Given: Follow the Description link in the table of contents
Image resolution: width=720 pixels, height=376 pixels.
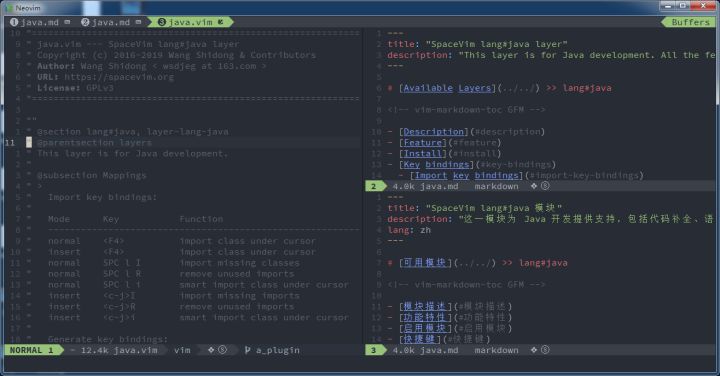Looking at the screenshot, I should point(433,132).
